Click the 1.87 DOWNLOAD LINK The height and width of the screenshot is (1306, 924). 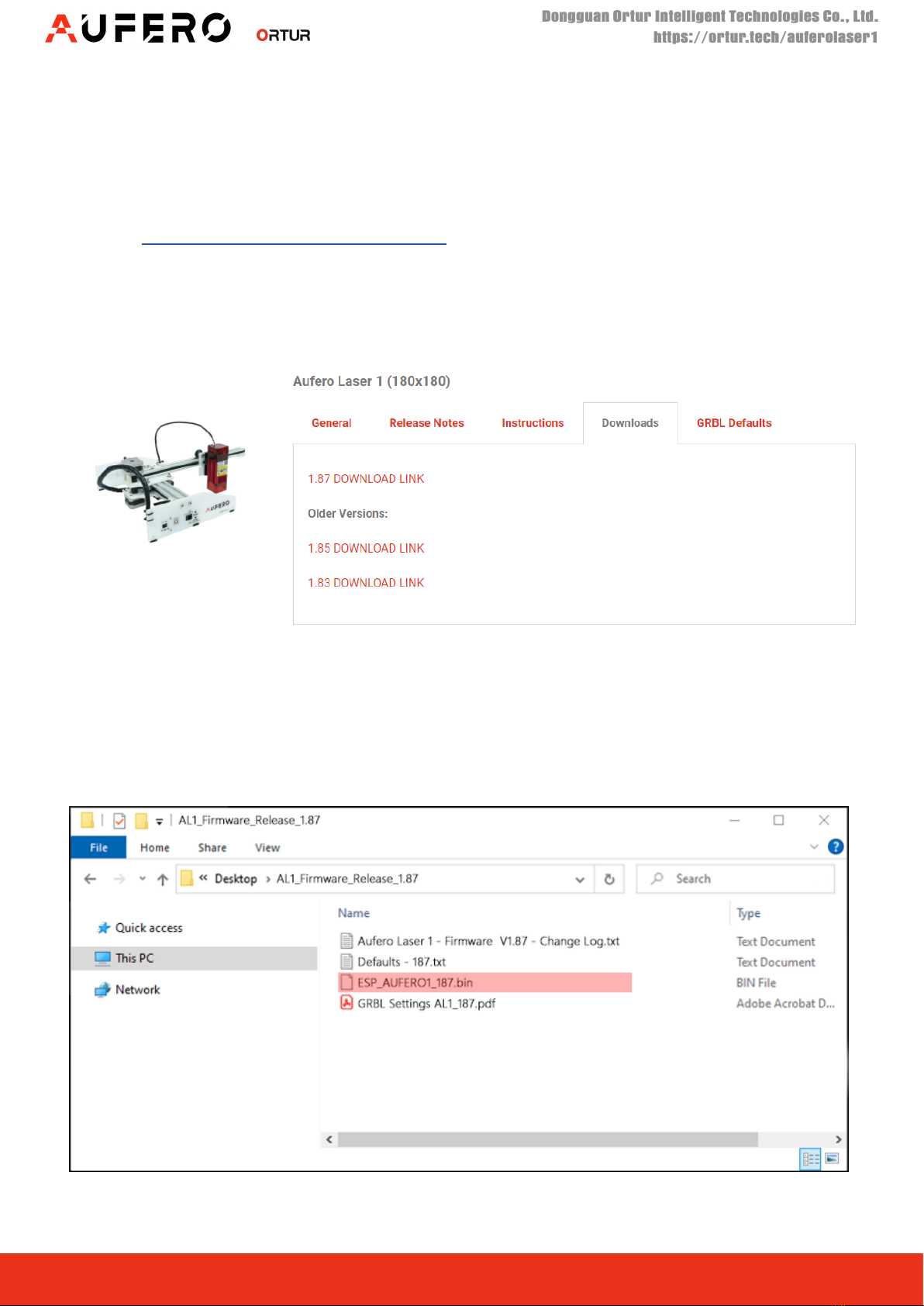(x=366, y=479)
